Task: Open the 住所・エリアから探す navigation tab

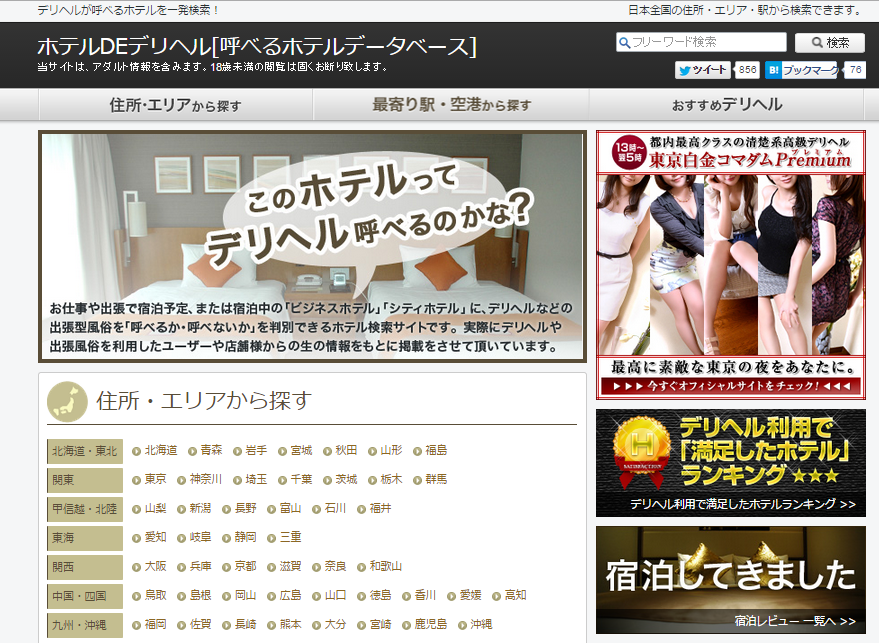Action: click(x=175, y=105)
